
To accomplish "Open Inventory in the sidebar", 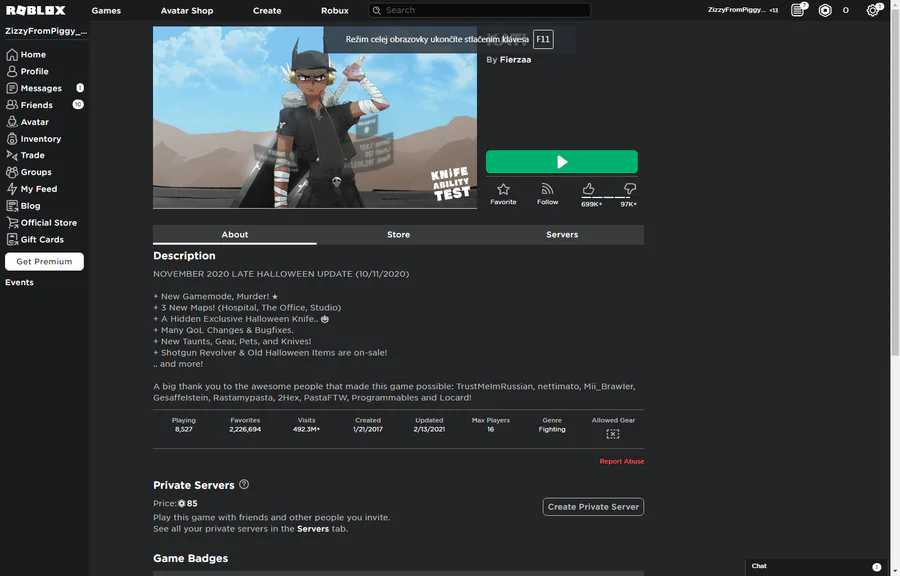I will click(x=34, y=139).
